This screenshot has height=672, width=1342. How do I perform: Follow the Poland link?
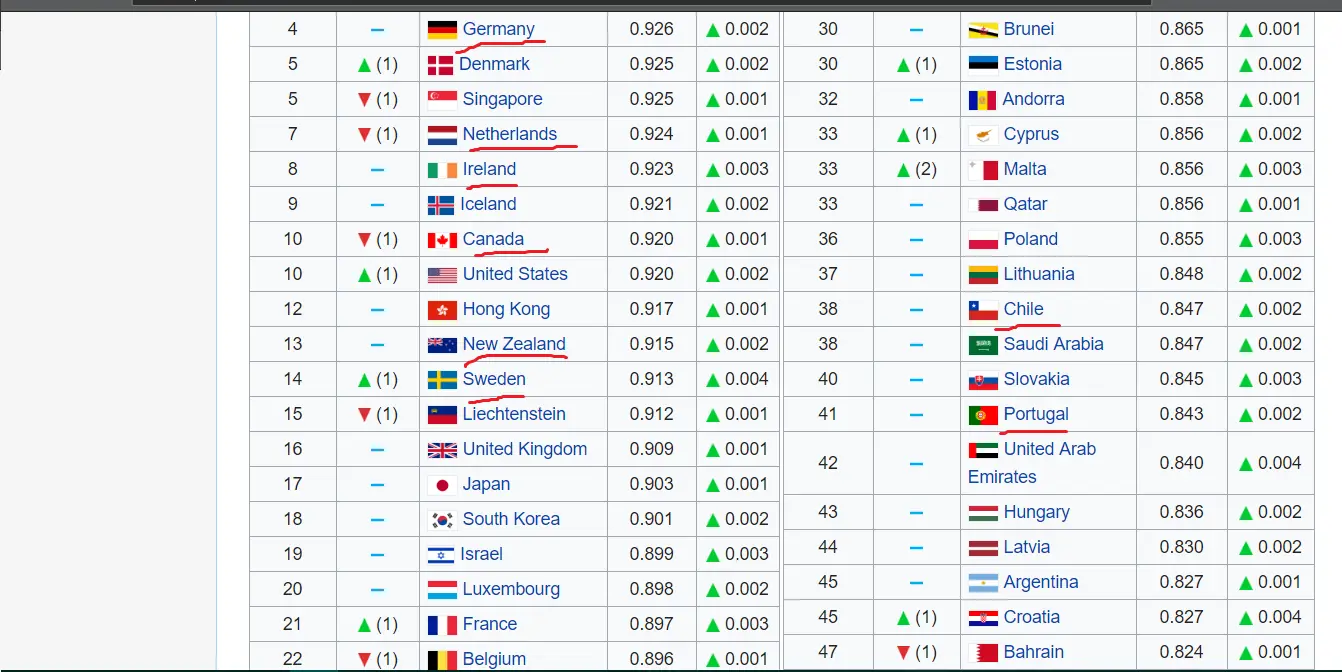coord(1031,239)
